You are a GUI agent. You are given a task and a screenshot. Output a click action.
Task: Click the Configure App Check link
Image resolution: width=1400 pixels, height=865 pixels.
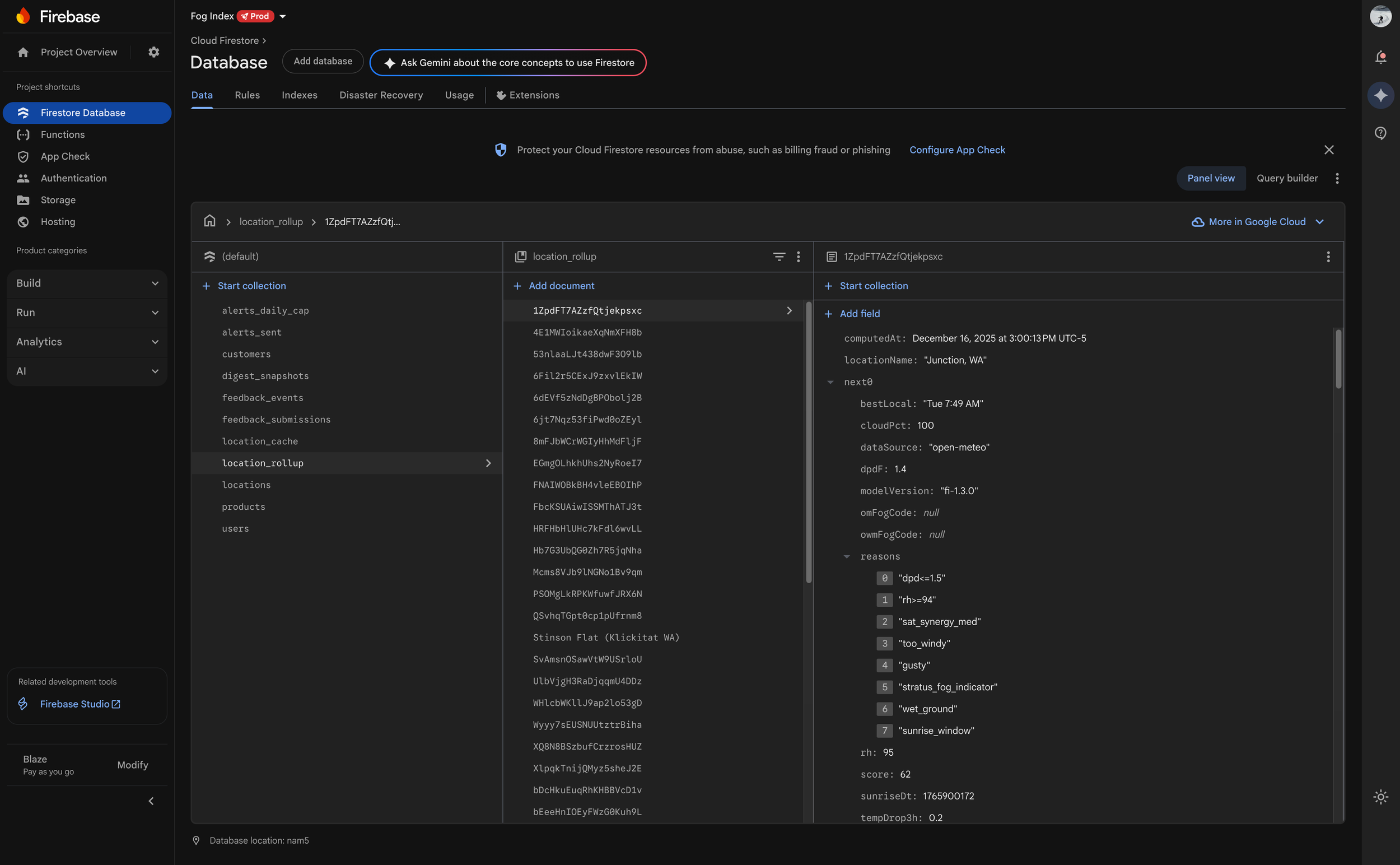[957, 150]
